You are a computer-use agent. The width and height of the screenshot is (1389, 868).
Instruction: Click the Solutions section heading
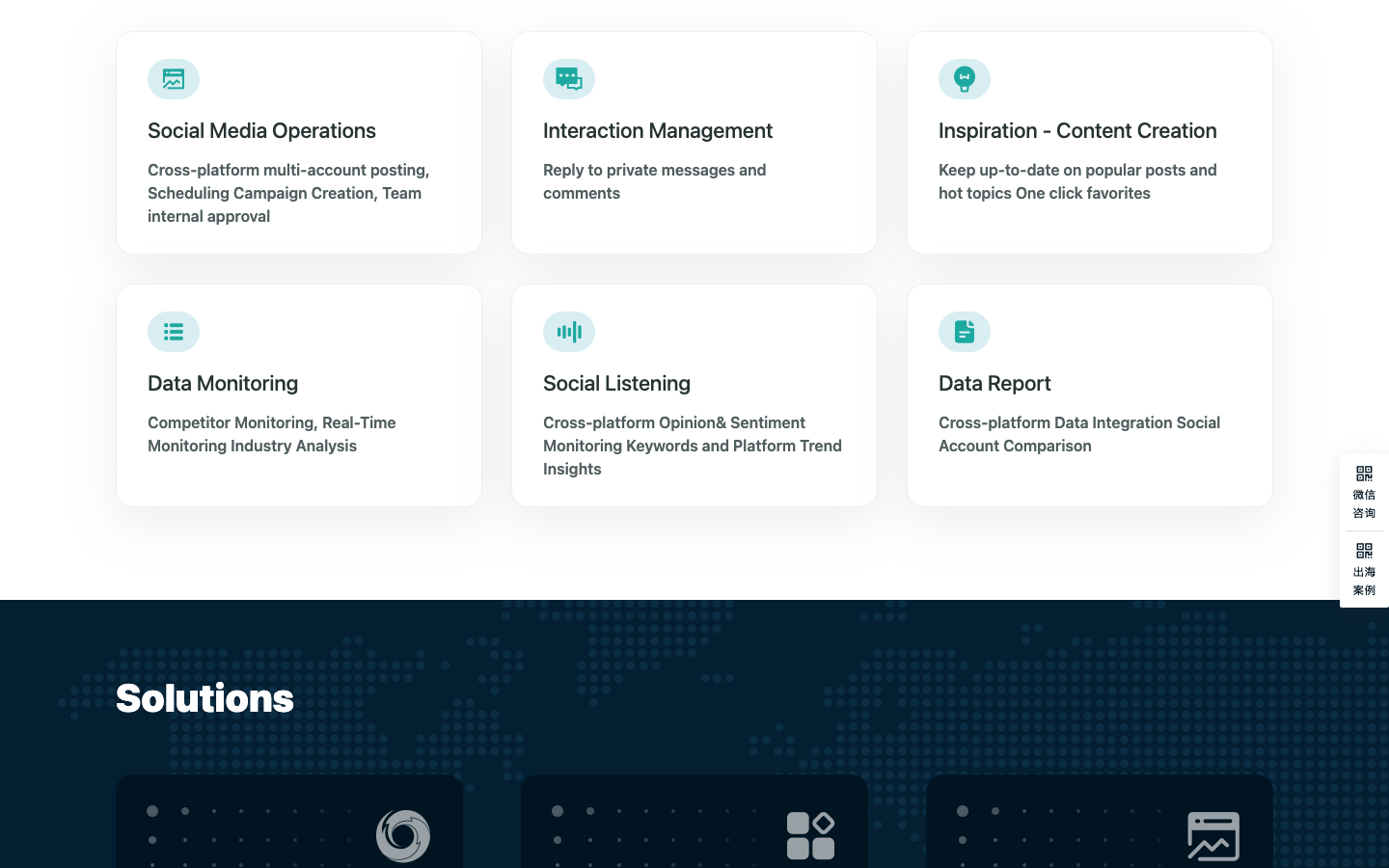click(204, 698)
